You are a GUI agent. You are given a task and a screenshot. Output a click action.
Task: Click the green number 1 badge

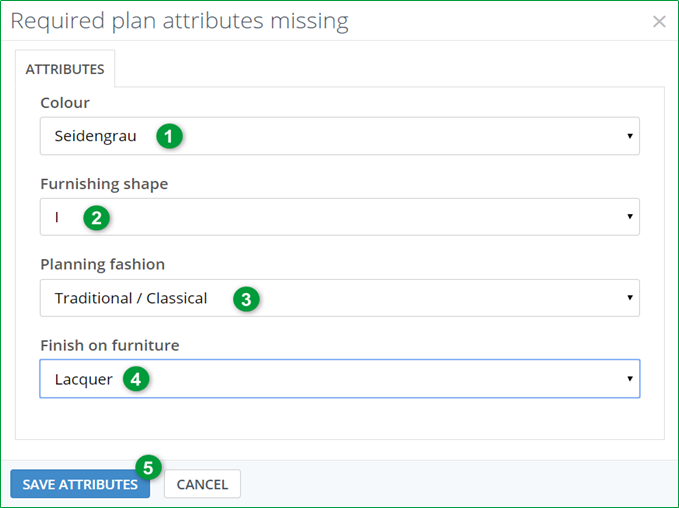(x=170, y=136)
